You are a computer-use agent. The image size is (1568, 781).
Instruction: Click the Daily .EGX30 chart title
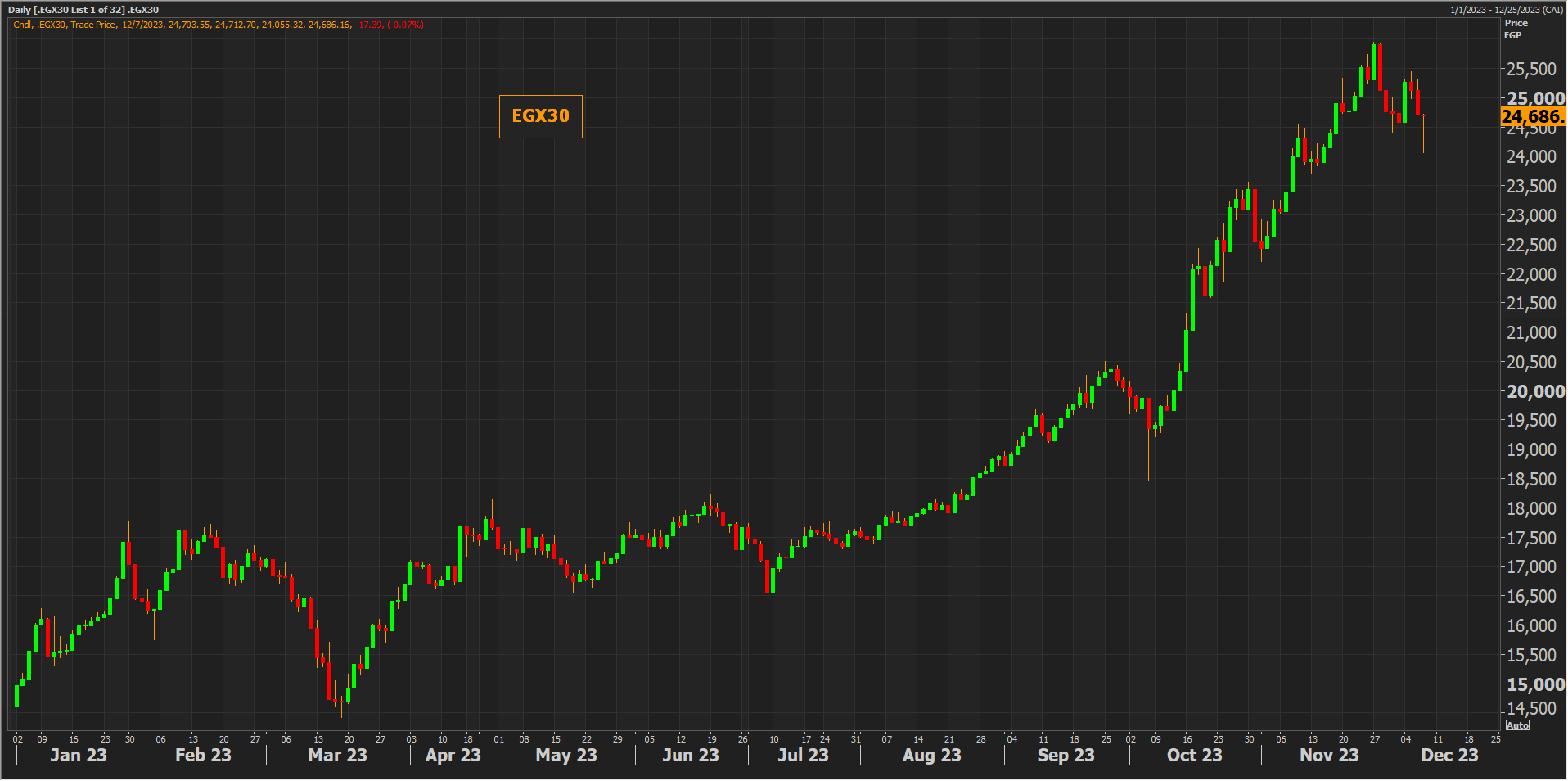[x=83, y=10]
